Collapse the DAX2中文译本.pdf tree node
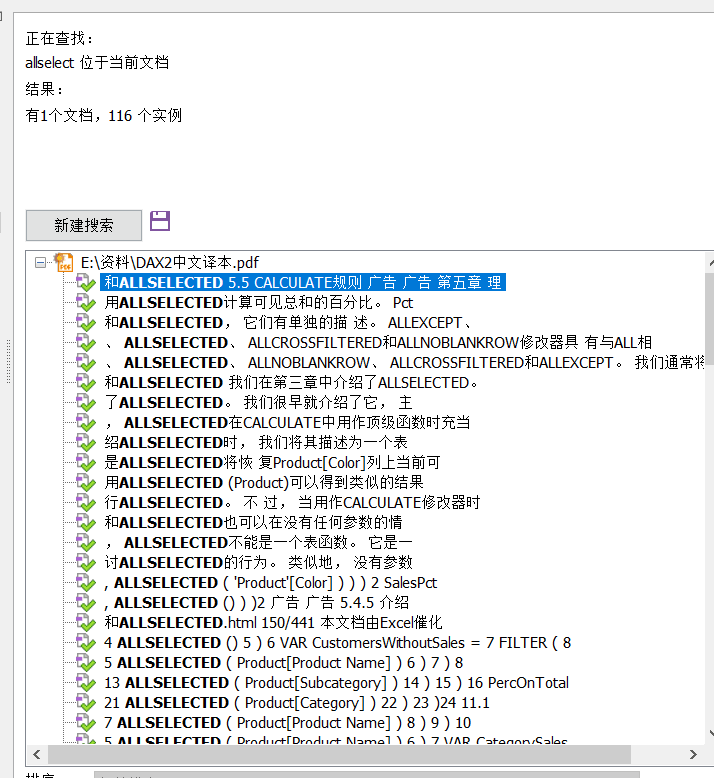Image resolution: width=714 pixels, height=778 pixels. pos(40,262)
